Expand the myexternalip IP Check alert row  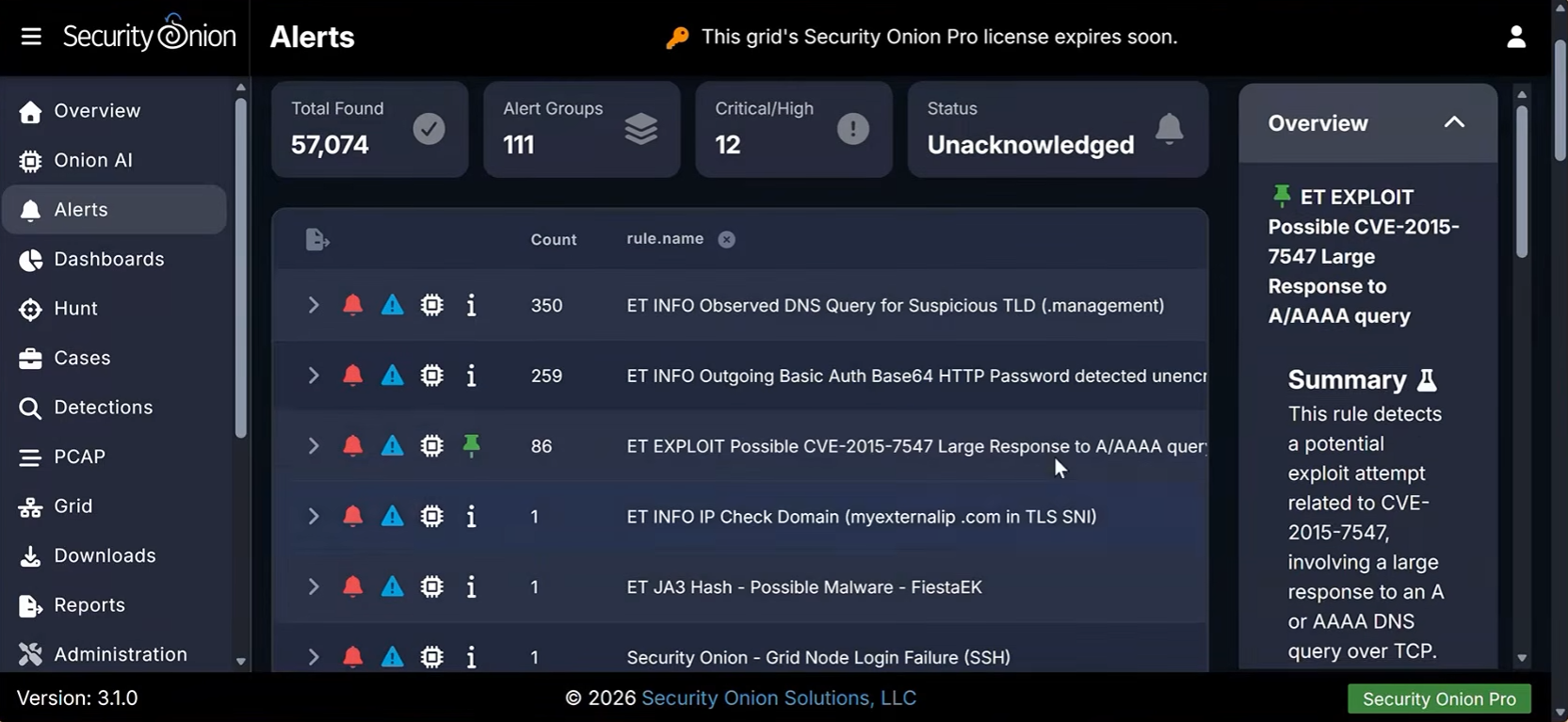313,516
